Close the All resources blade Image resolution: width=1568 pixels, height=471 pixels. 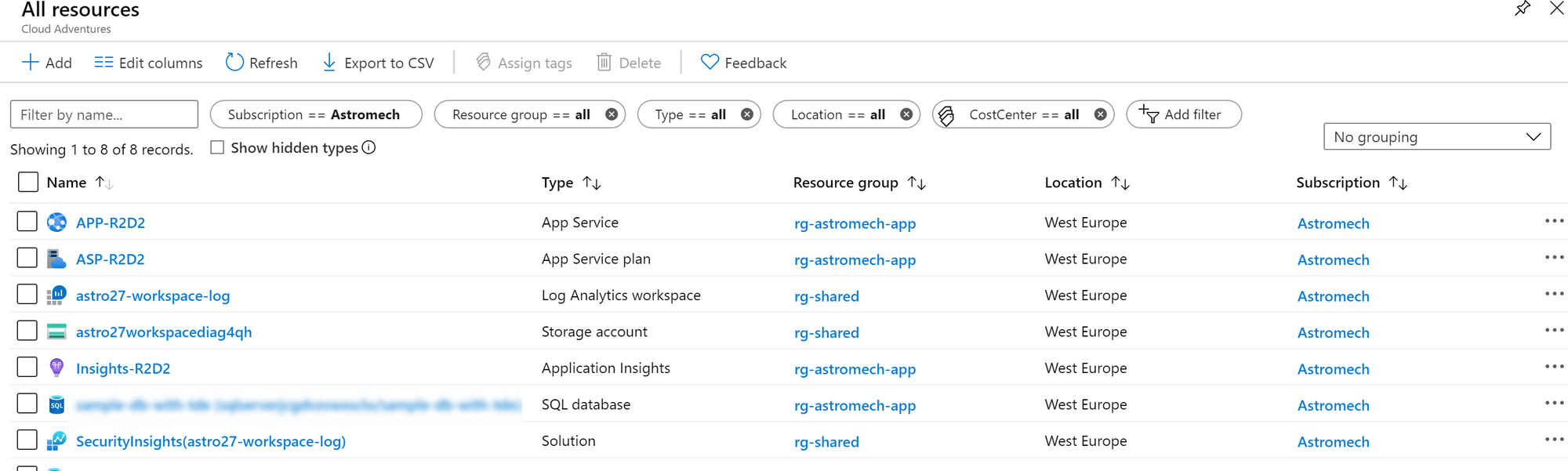[1557, 9]
